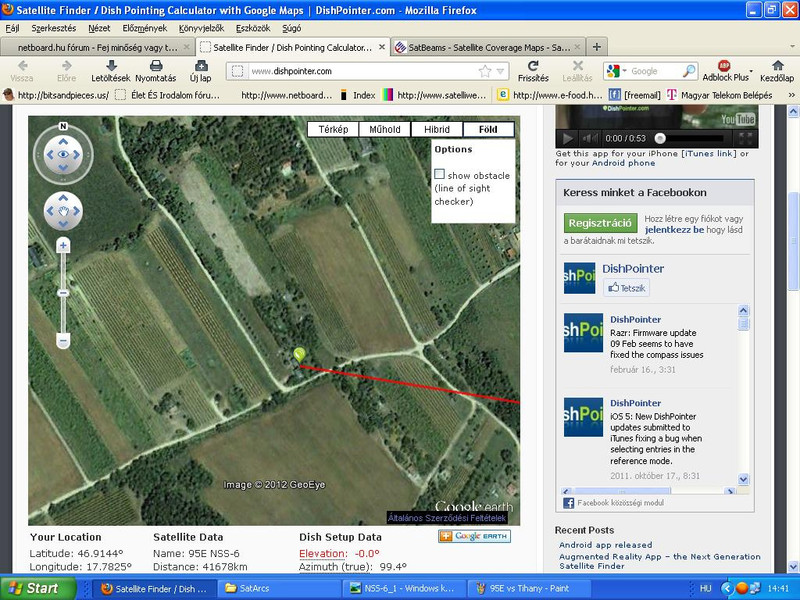Like DishPointer with the Tetszik button
Viewport: 800px width, 600px height.
627,288
